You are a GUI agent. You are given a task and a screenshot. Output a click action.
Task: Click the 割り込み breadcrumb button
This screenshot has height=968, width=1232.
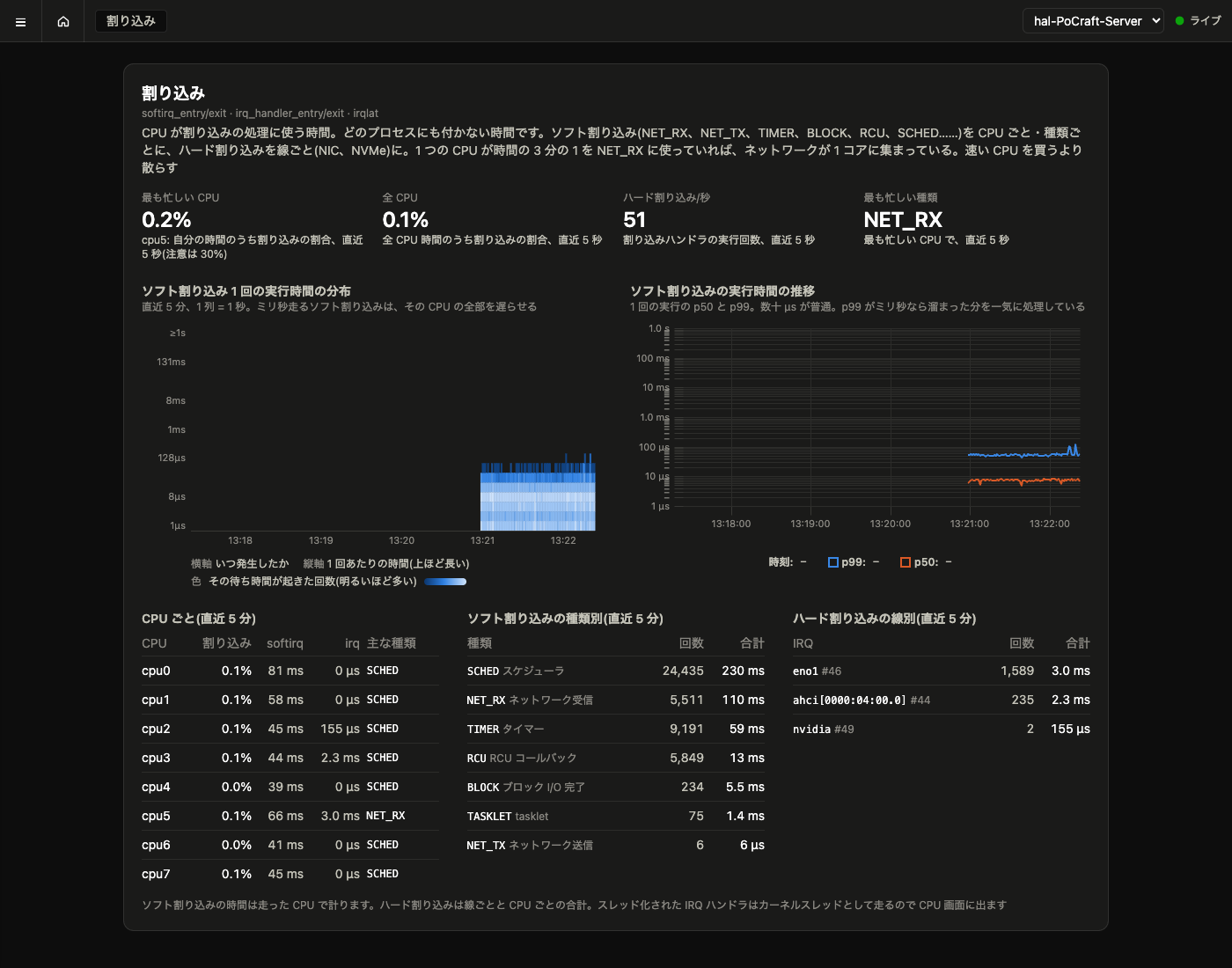pos(131,21)
